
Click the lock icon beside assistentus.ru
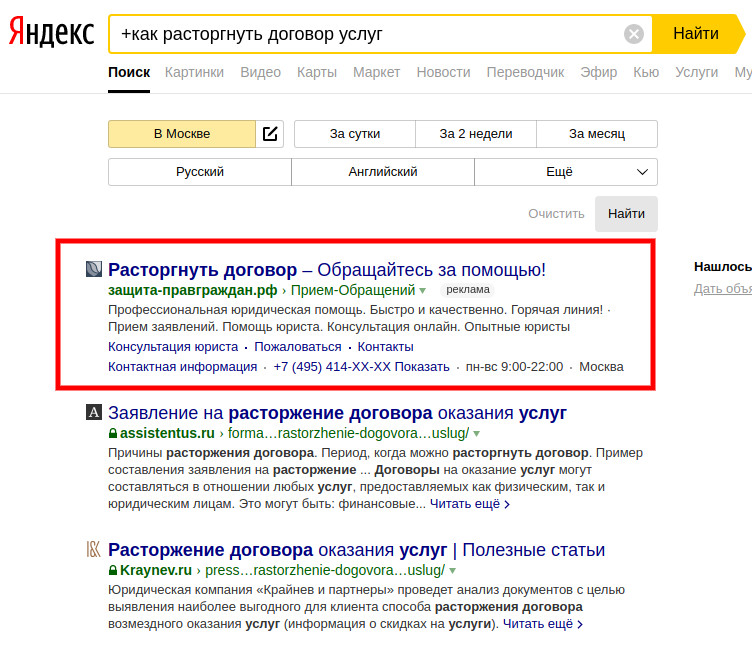[x=113, y=433]
